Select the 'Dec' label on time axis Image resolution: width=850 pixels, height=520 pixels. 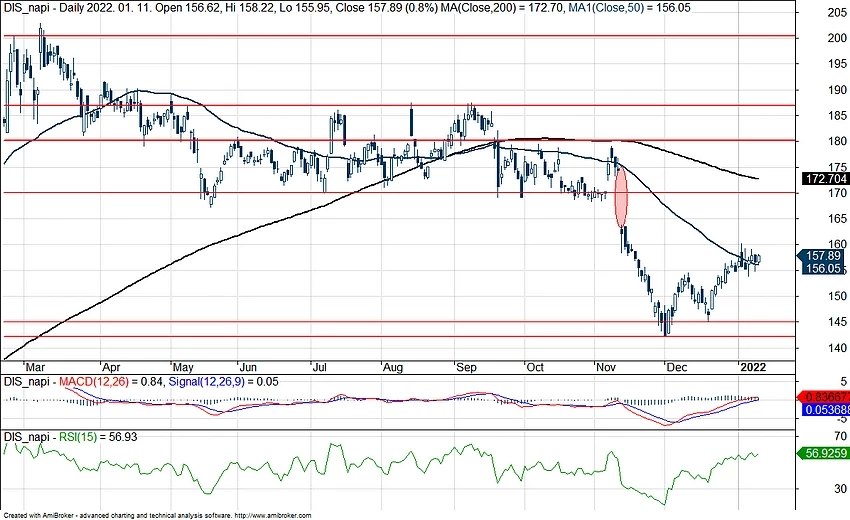[x=677, y=367]
